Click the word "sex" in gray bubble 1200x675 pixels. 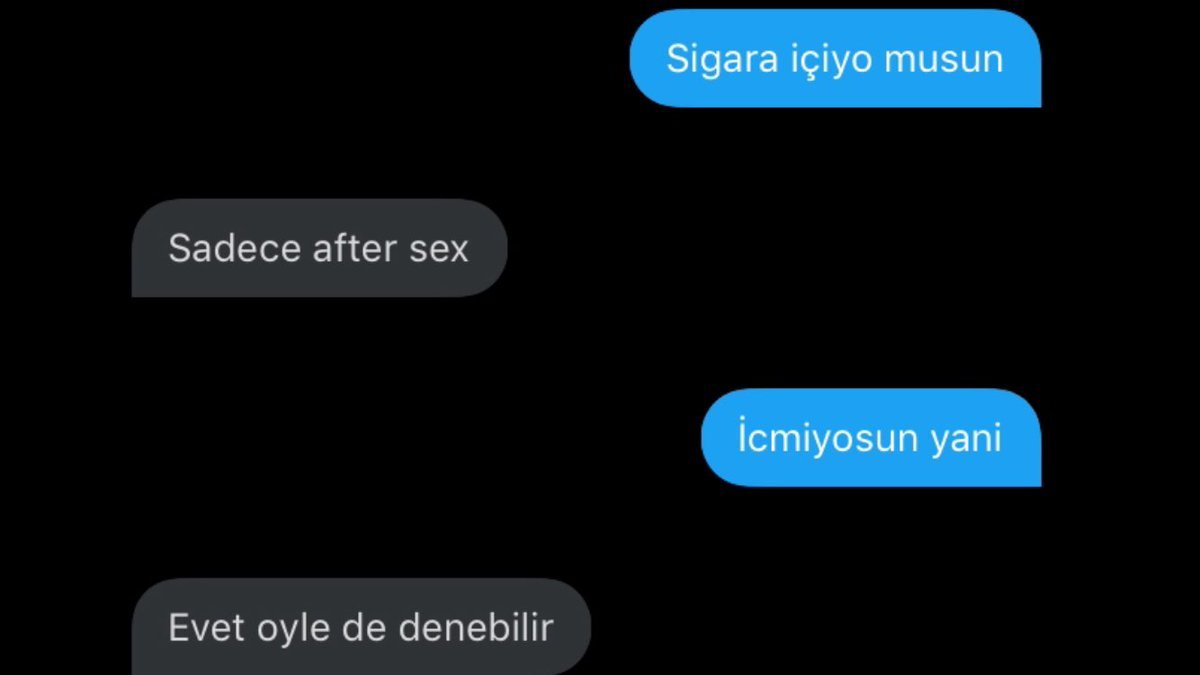tap(438, 250)
